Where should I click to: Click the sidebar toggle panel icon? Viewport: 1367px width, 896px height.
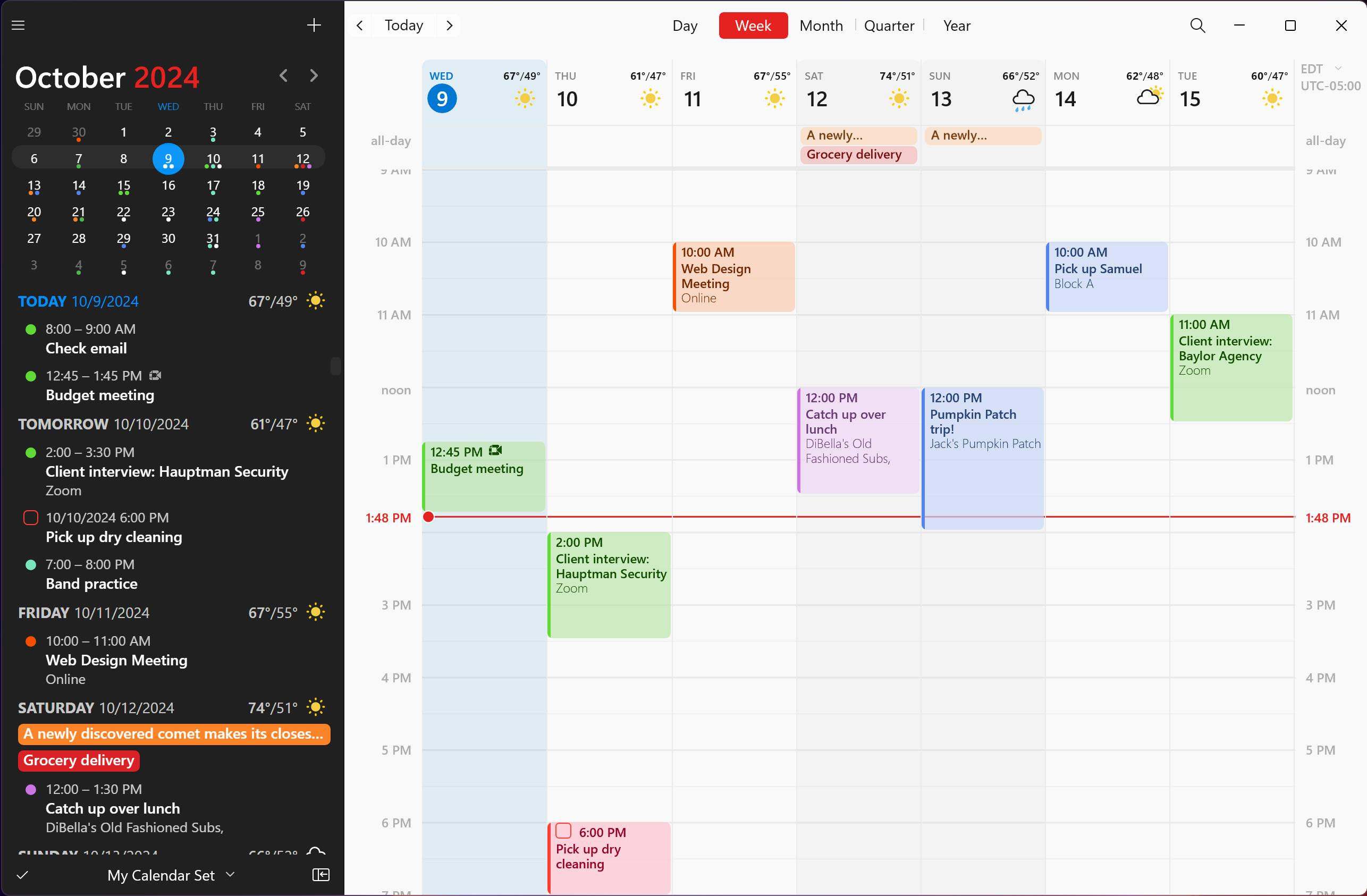pos(320,874)
